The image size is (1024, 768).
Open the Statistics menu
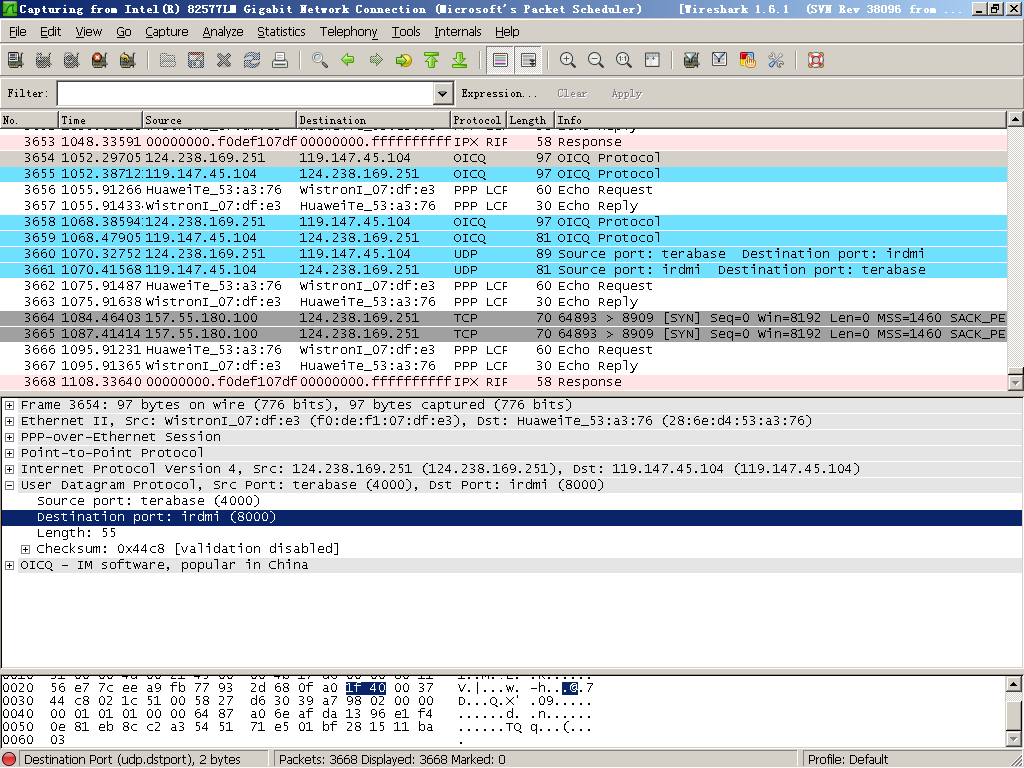pos(281,31)
